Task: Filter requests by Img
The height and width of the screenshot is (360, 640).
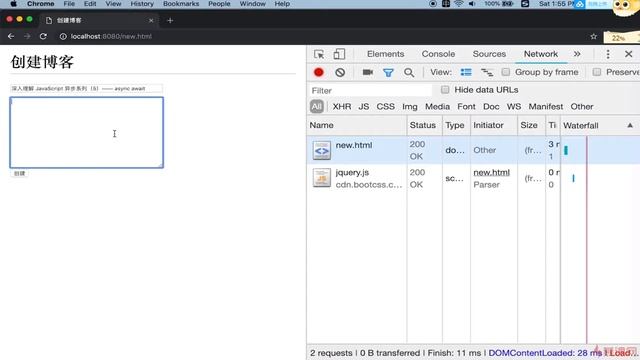Action: tap(409, 107)
